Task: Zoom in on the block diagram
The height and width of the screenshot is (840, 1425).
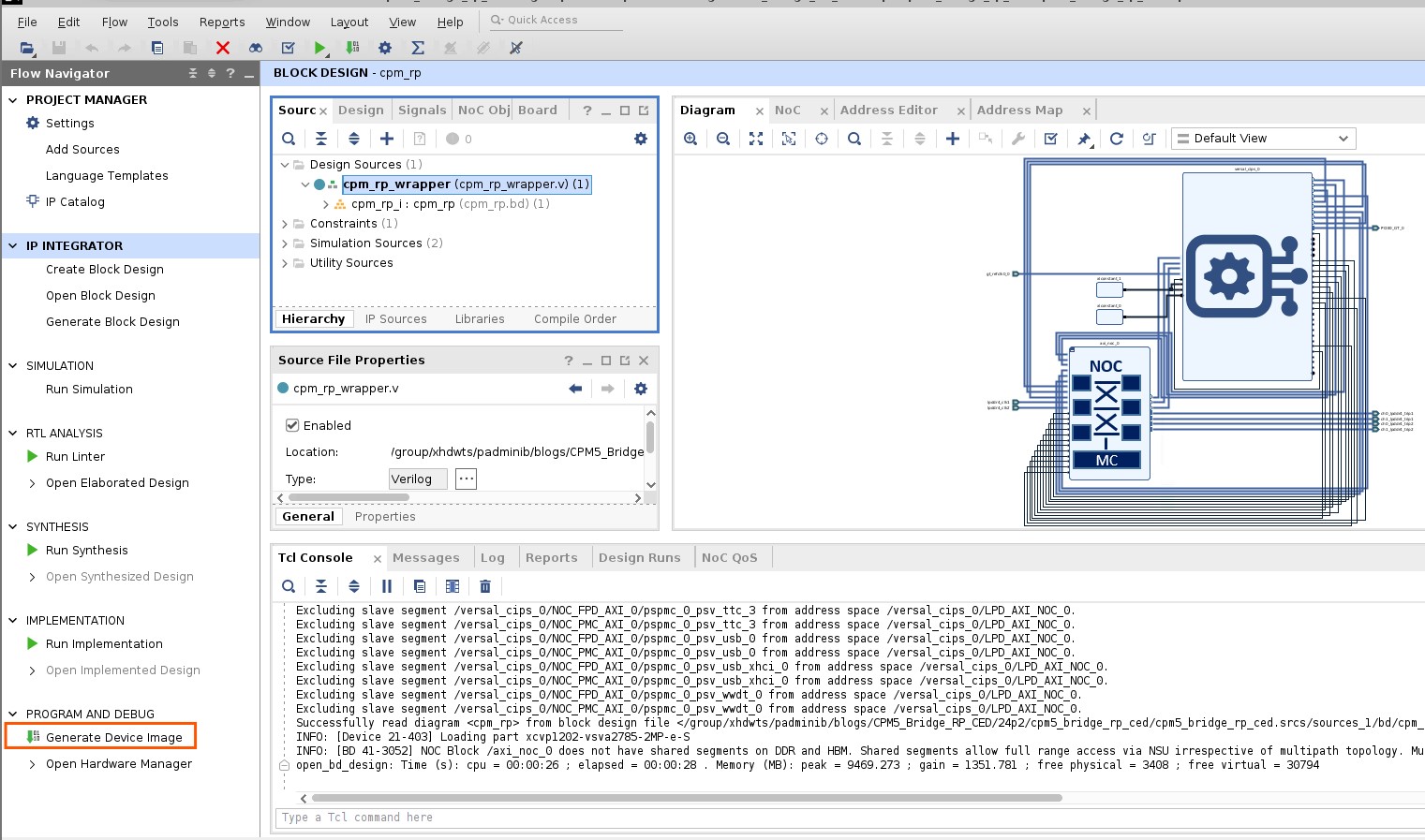Action: coord(690,139)
